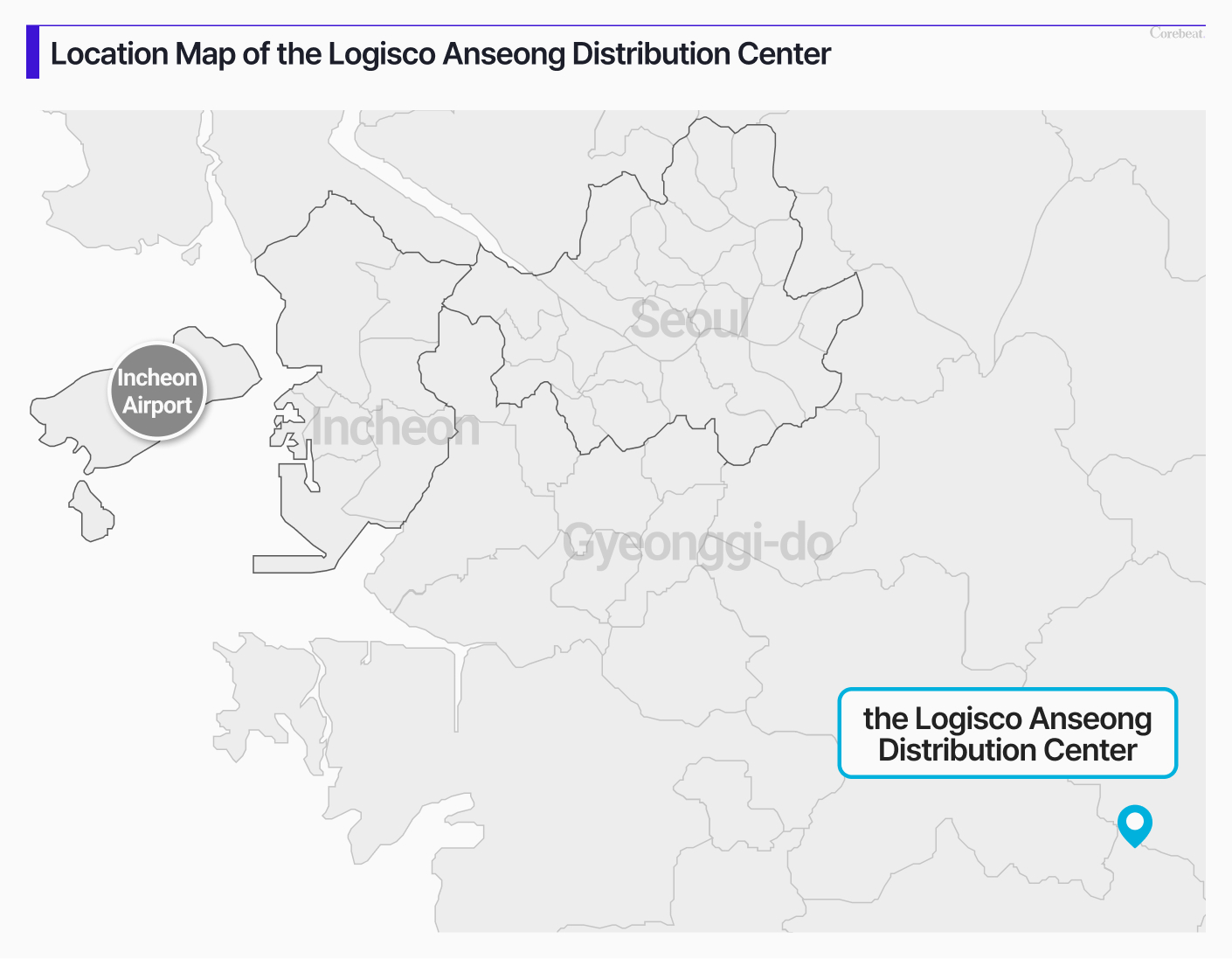
Task: Click the blue location pin marker
Action: [1134, 825]
